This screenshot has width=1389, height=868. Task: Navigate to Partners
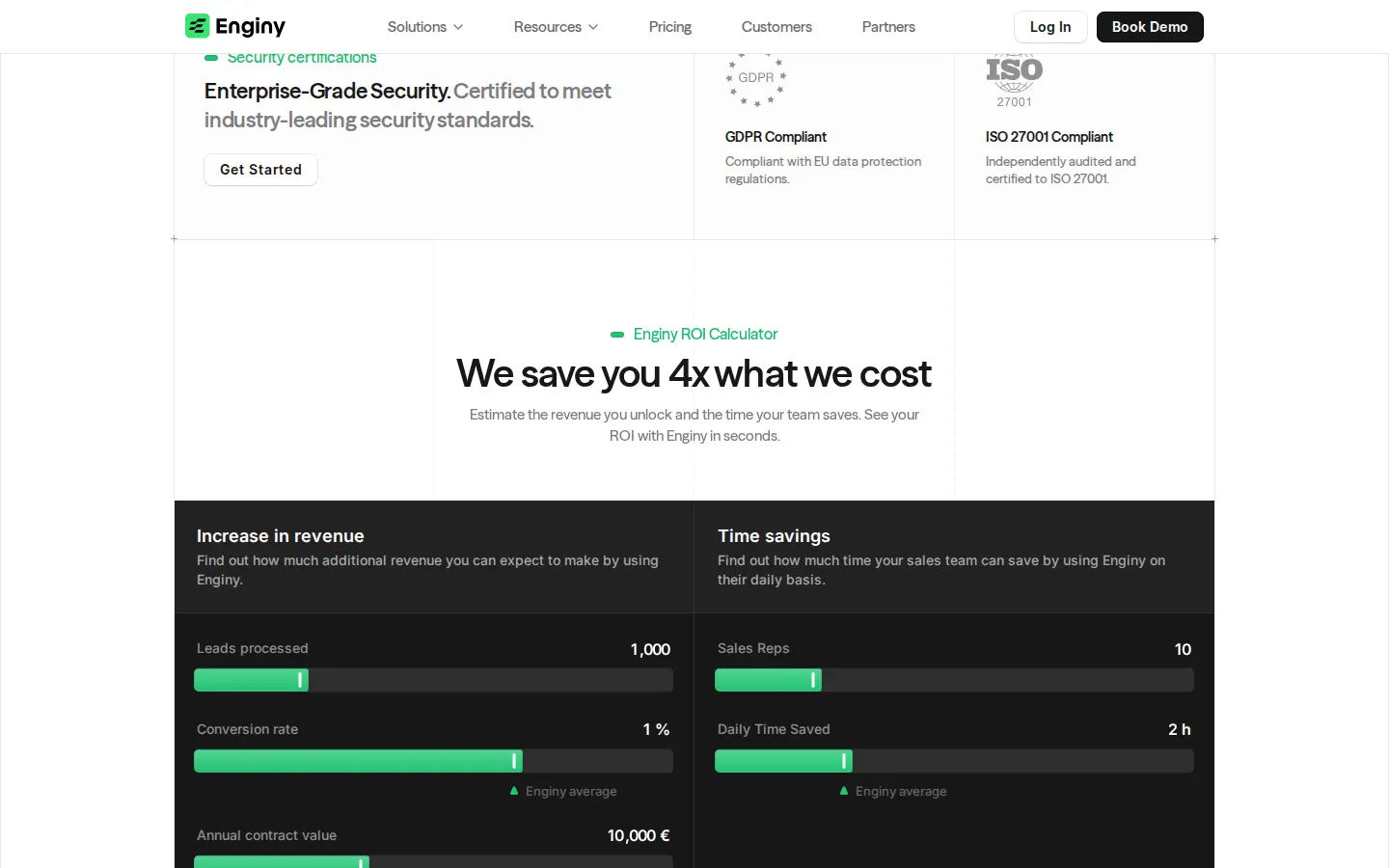pyautogui.click(x=888, y=27)
